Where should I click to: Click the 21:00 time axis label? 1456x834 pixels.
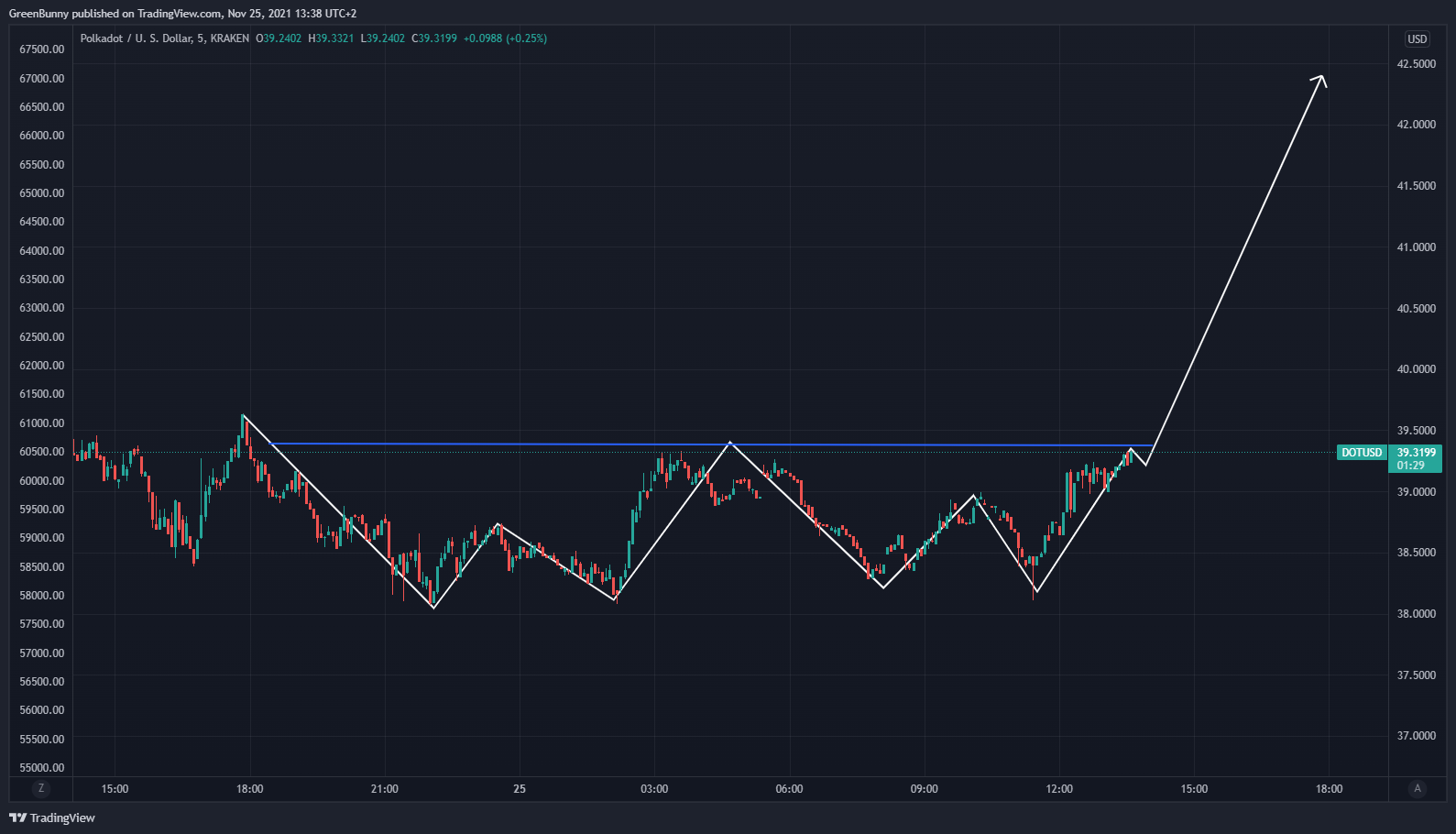(x=385, y=789)
